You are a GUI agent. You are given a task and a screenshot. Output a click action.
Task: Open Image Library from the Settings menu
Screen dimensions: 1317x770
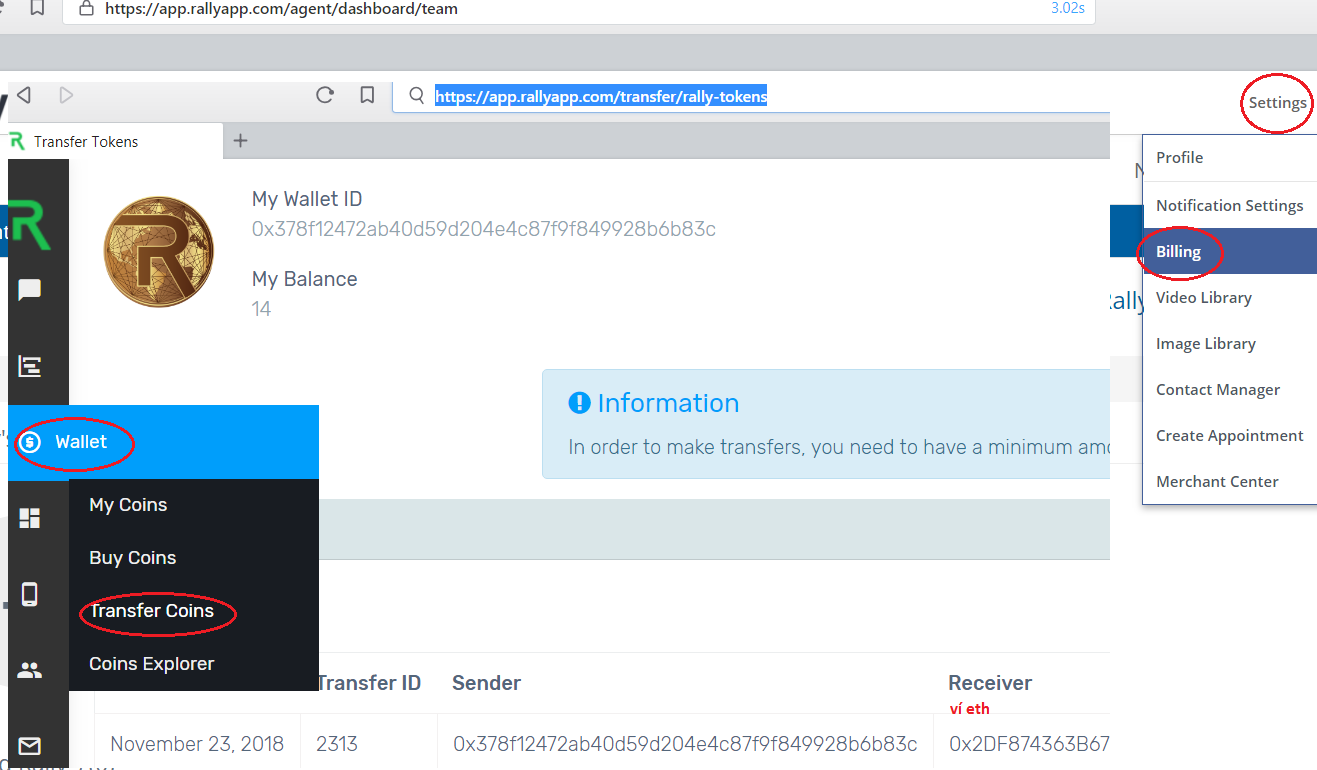[x=1230, y=343]
